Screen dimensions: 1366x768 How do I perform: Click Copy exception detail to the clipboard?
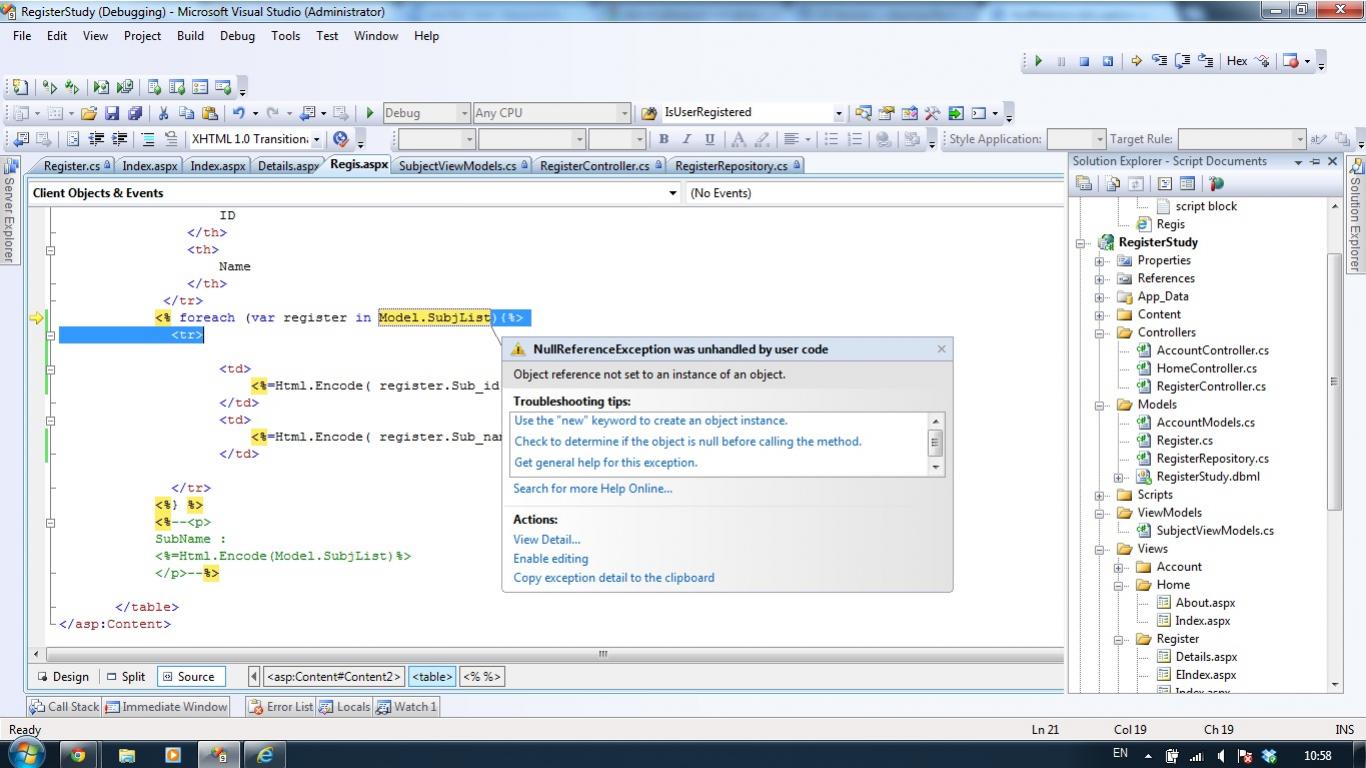(613, 578)
